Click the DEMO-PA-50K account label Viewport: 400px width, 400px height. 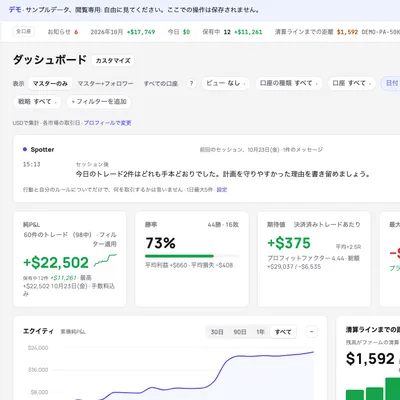(381, 32)
